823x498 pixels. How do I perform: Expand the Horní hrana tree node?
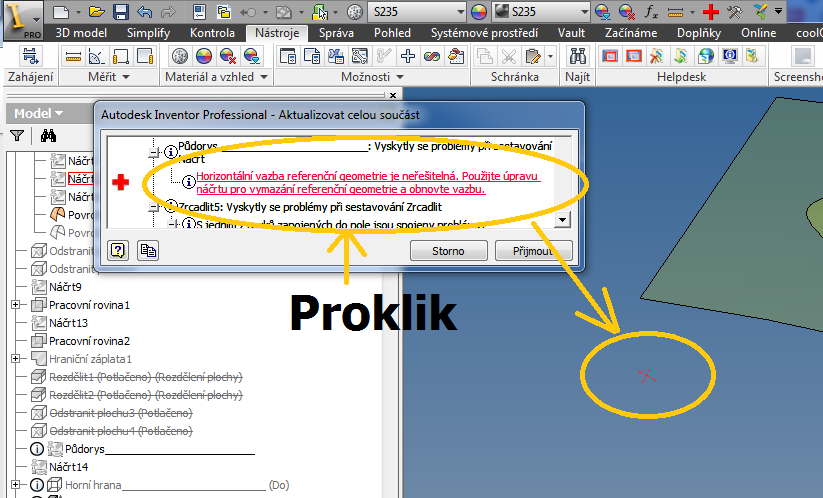16,485
